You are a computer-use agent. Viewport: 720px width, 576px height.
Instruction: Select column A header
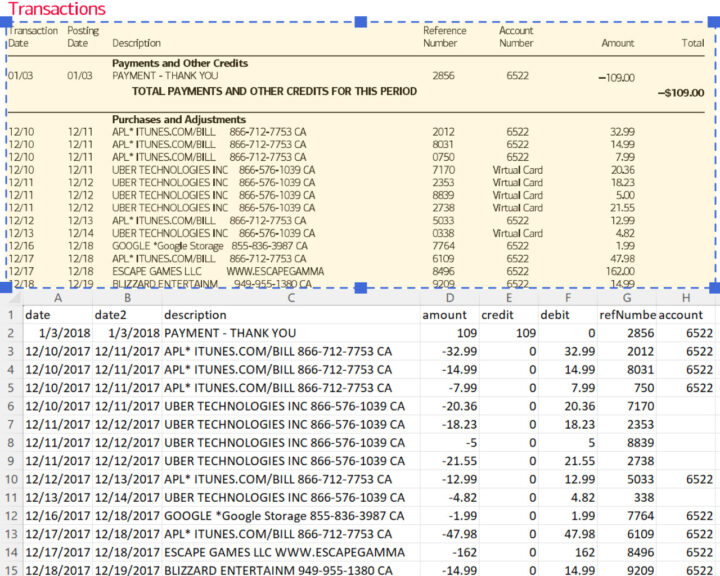click(58, 297)
